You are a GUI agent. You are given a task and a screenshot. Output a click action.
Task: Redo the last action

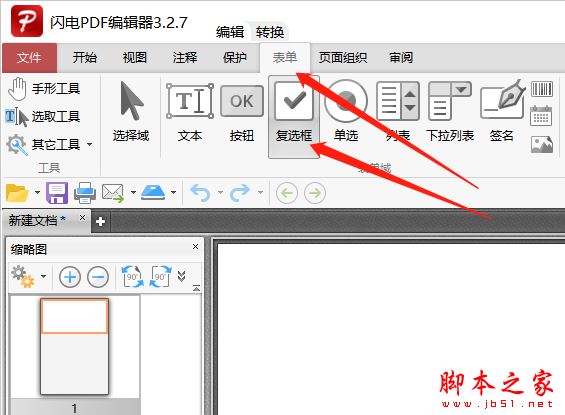[240, 193]
